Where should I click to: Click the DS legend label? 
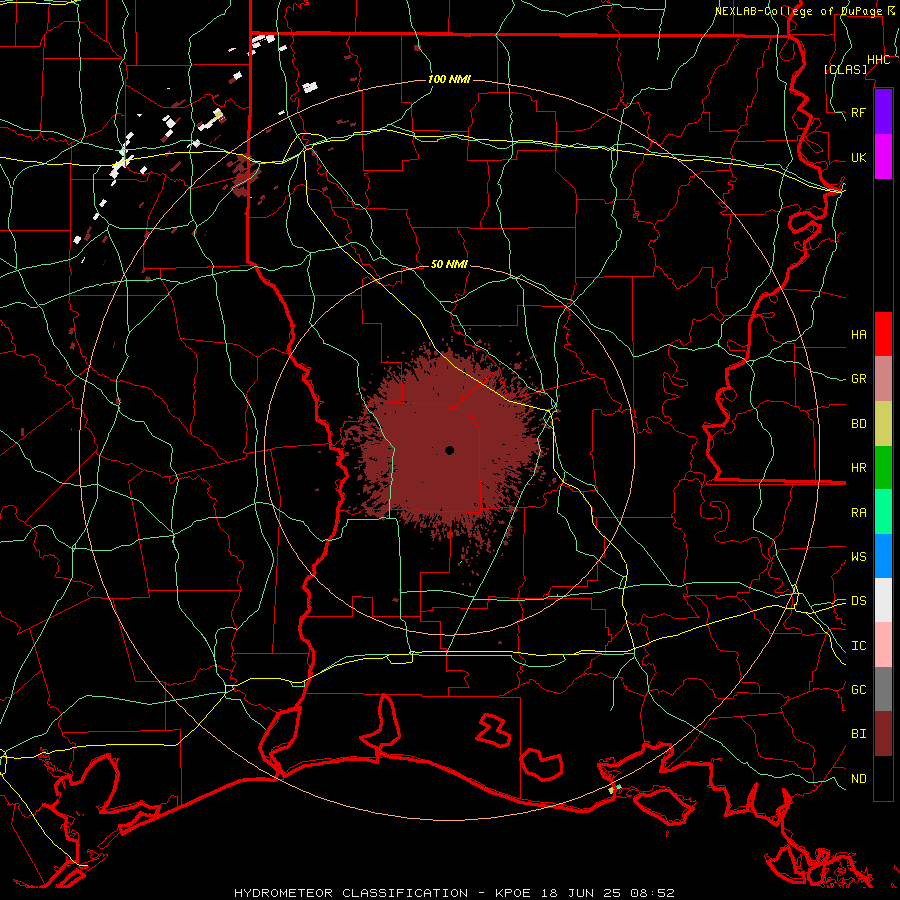(859, 601)
